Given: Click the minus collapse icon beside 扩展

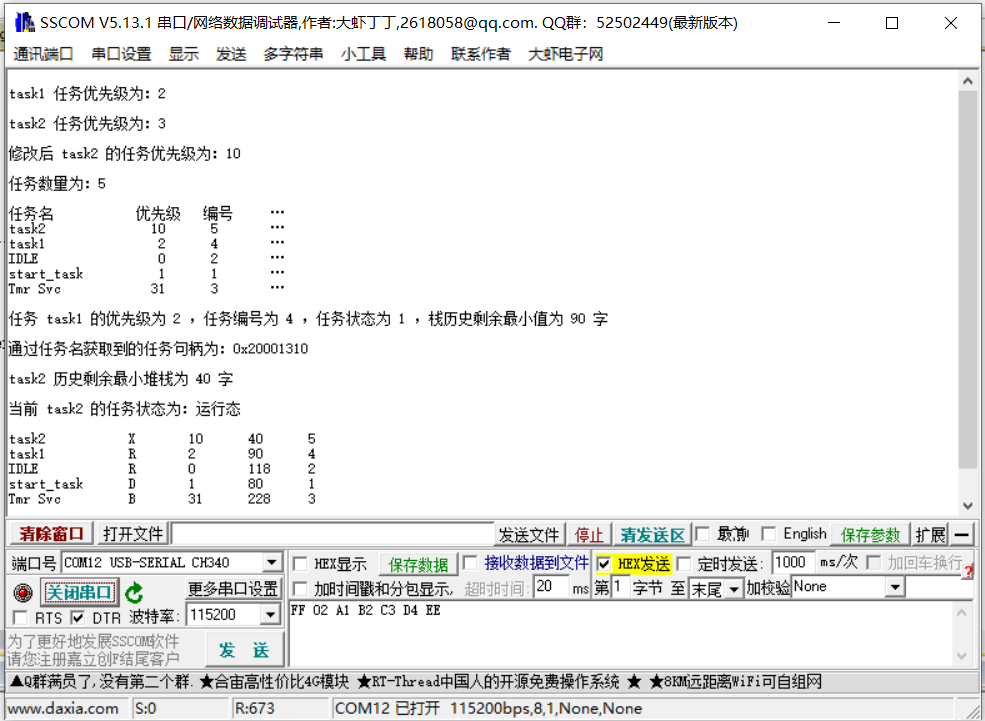Looking at the screenshot, I should (961, 534).
